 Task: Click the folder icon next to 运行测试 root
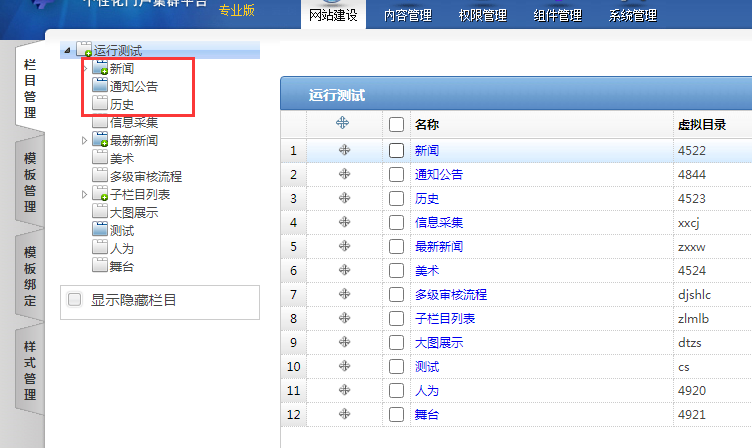tap(84, 50)
